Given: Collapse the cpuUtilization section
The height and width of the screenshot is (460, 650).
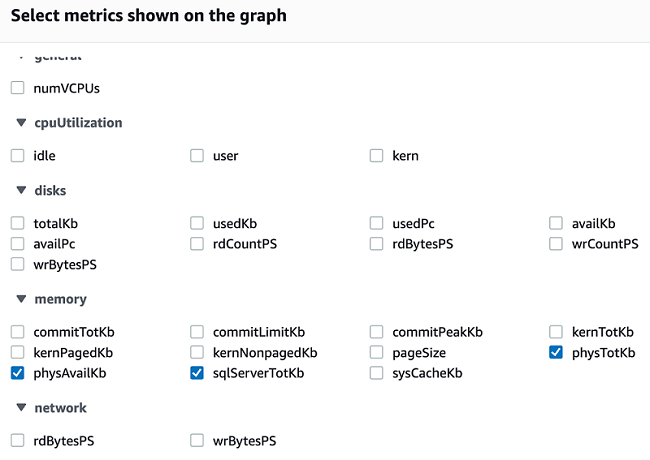Looking at the screenshot, I should tap(19, 123).
